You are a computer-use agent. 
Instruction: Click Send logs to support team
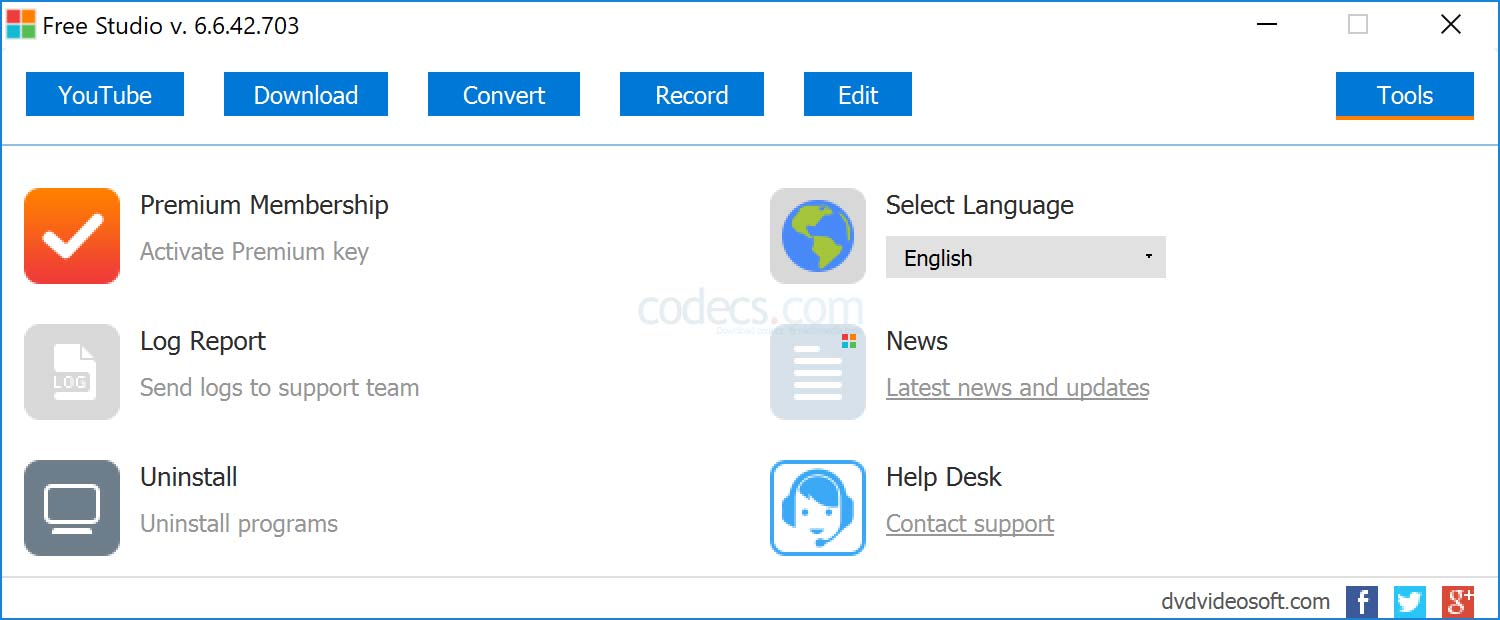[x=279, y=388]
